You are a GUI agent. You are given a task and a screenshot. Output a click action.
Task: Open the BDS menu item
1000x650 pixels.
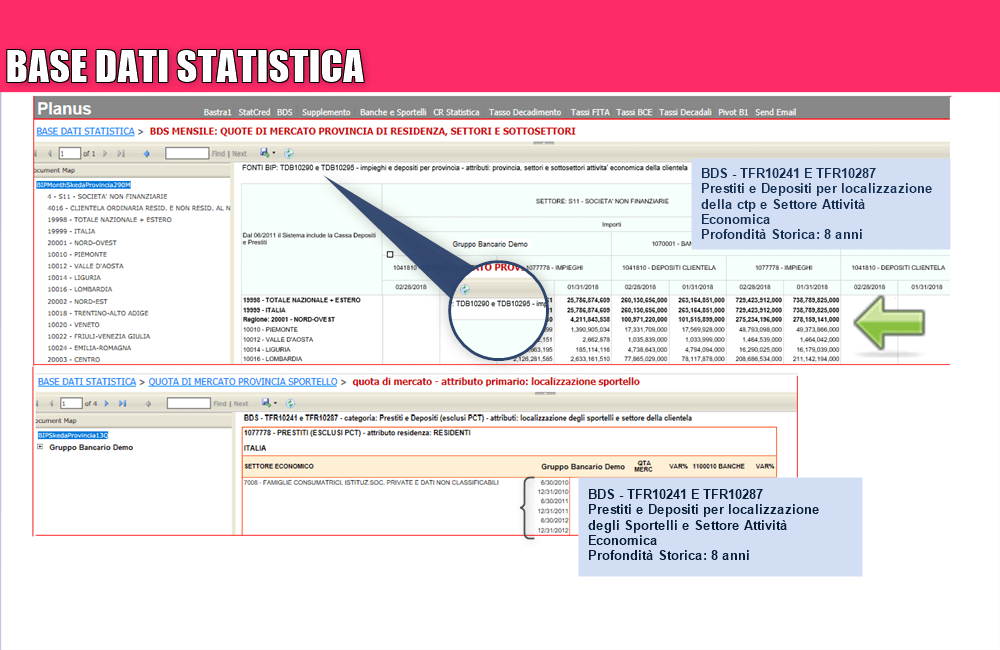click(x=284, y=112)
